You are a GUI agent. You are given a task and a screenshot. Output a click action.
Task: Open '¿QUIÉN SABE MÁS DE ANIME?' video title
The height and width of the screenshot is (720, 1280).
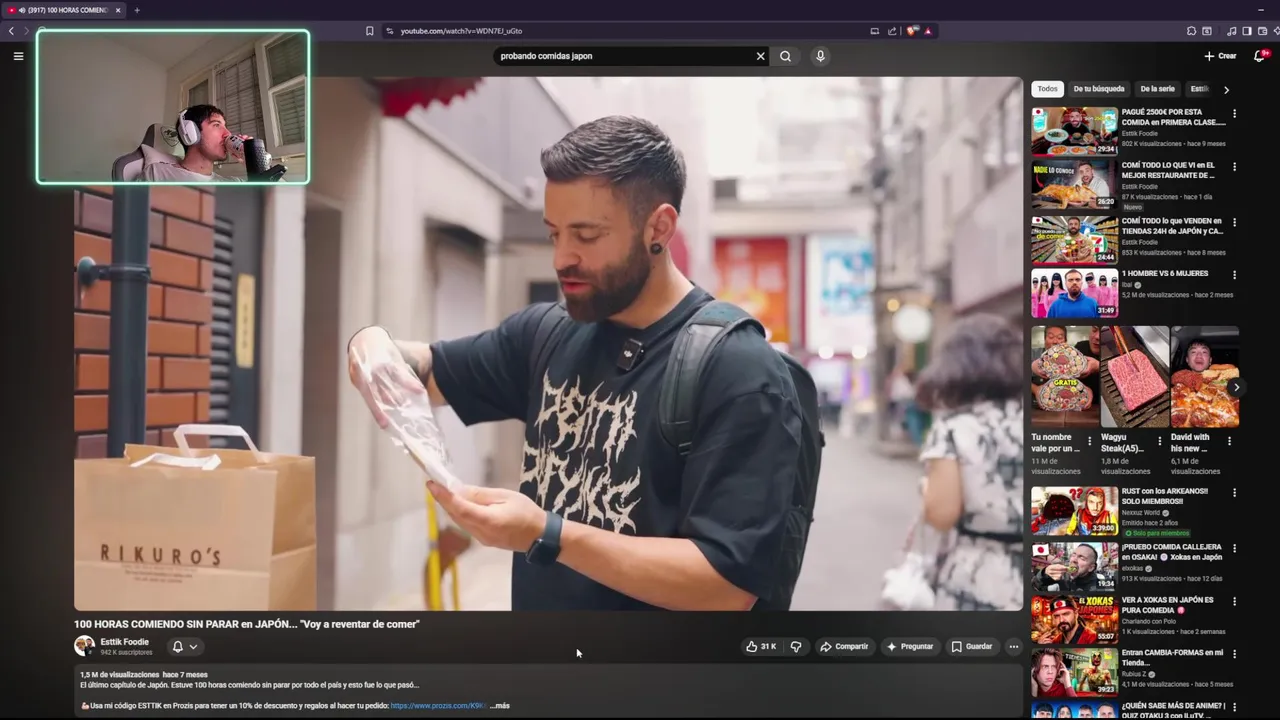(x=1173, y=710)
